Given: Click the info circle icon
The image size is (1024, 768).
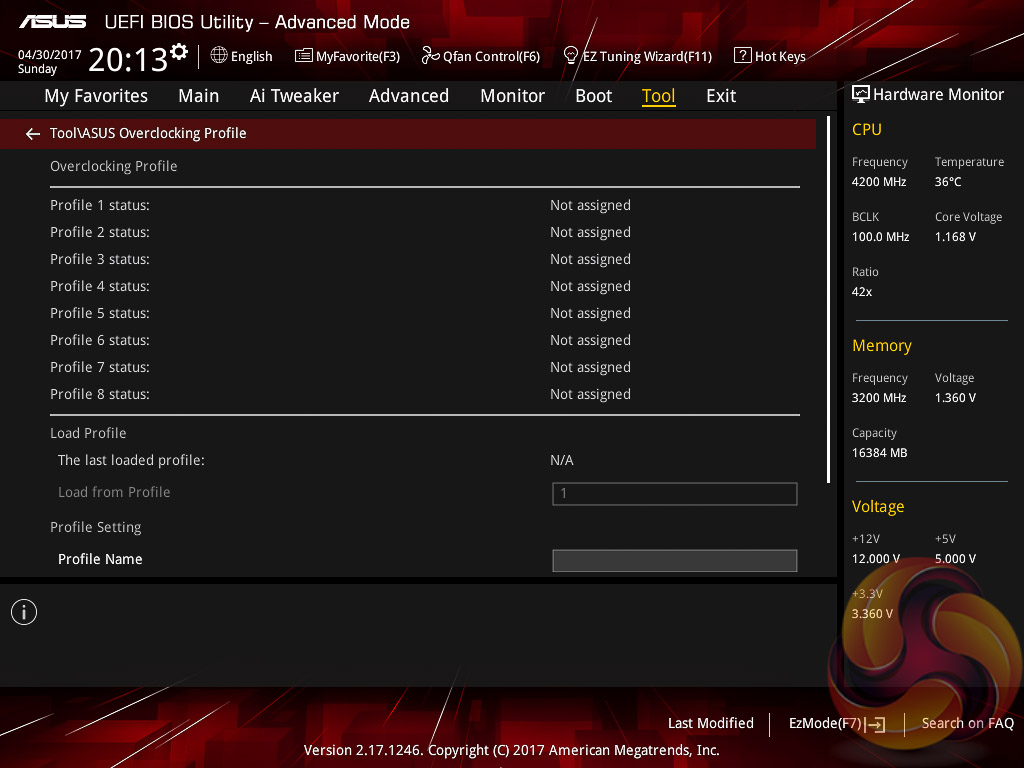Looking at the screenshot, I should 24,612.
